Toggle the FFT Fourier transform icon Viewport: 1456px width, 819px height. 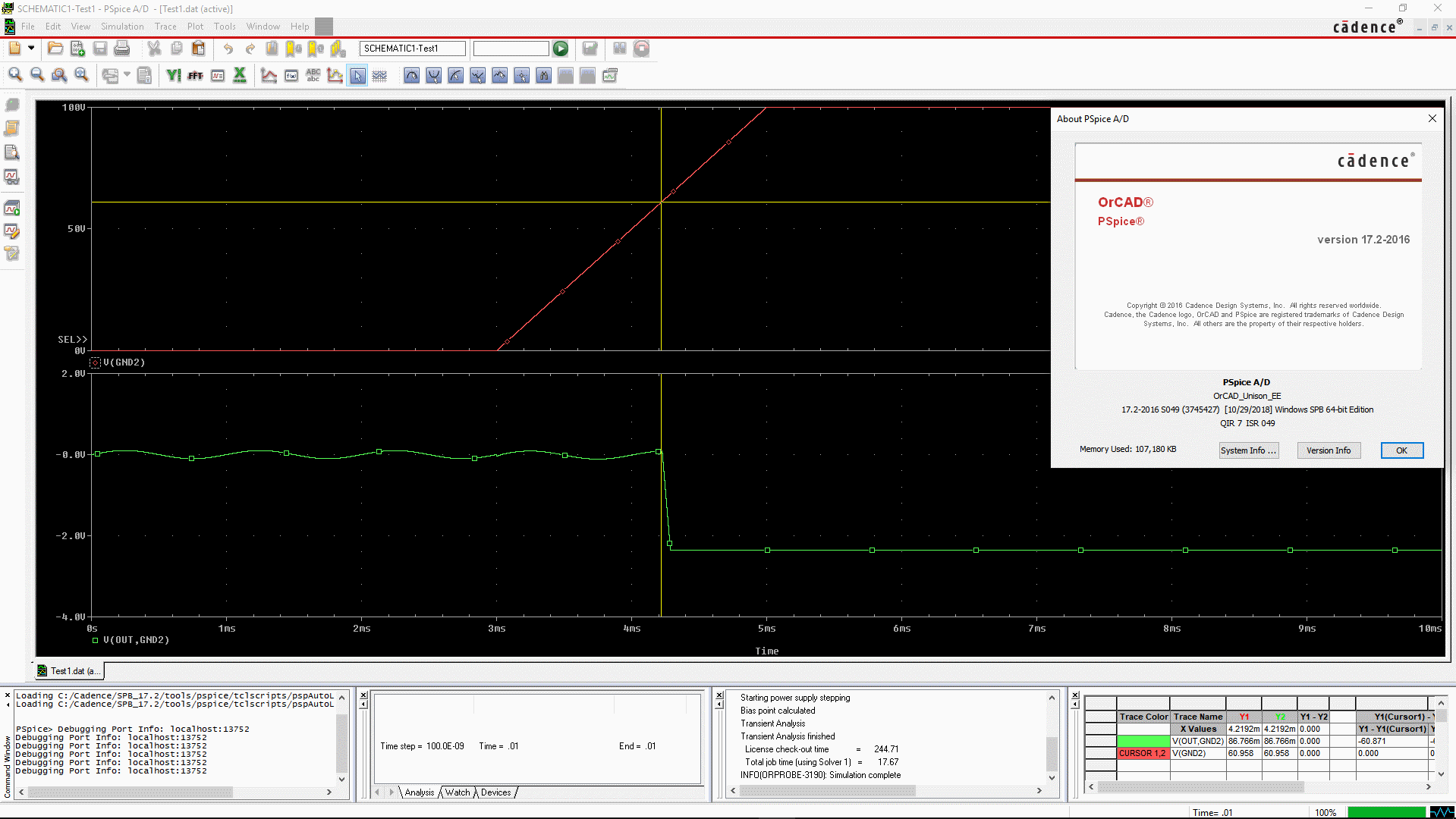tap(196, 75)
